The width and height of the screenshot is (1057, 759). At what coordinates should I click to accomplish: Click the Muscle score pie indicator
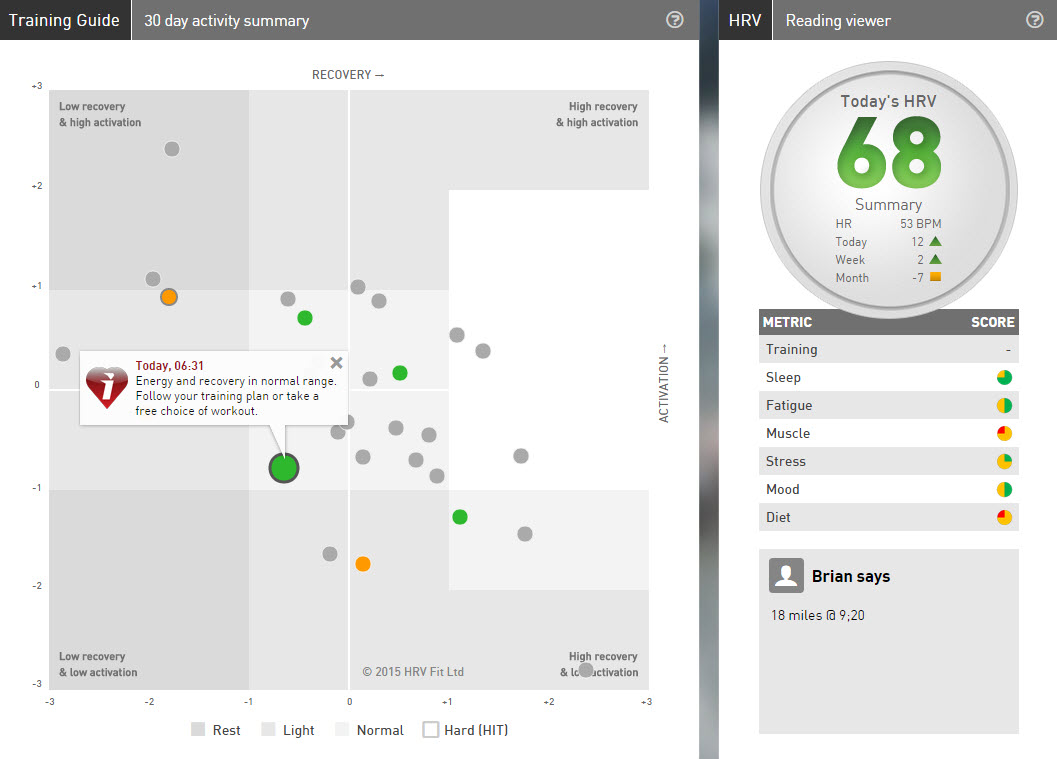tap(1004, 433)
